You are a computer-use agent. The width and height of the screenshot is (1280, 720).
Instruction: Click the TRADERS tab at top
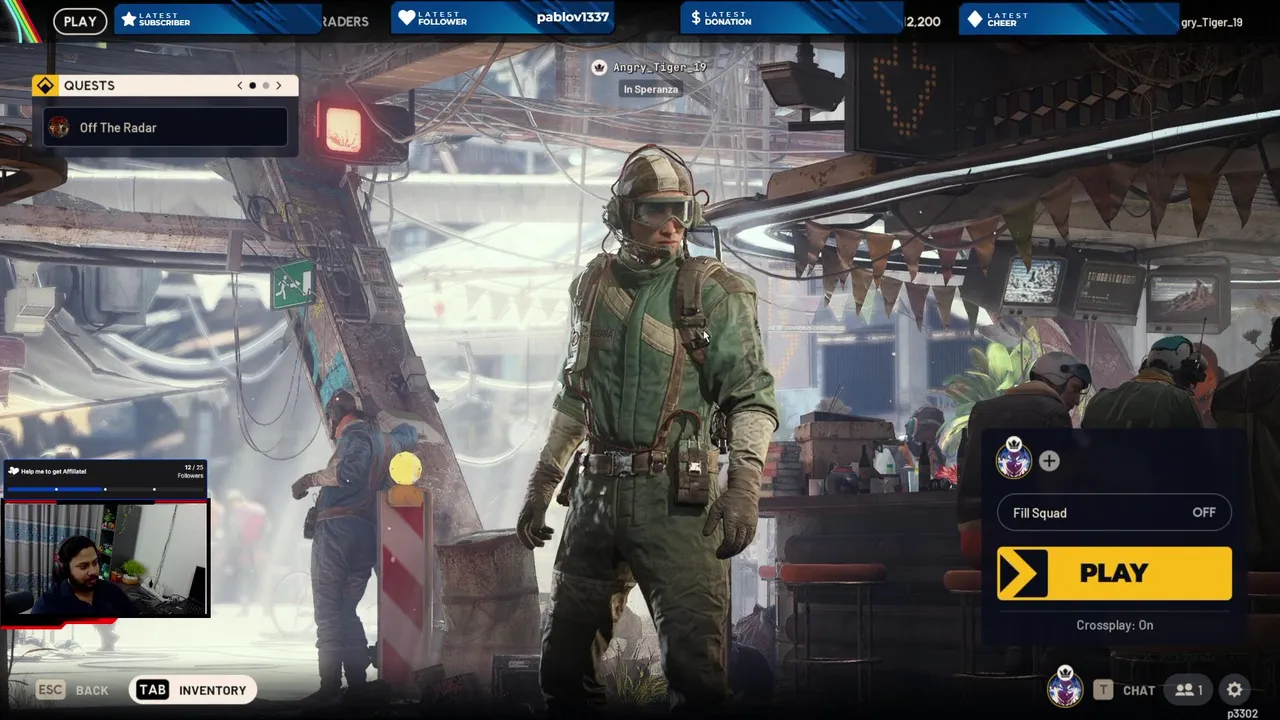coord(345,21)
